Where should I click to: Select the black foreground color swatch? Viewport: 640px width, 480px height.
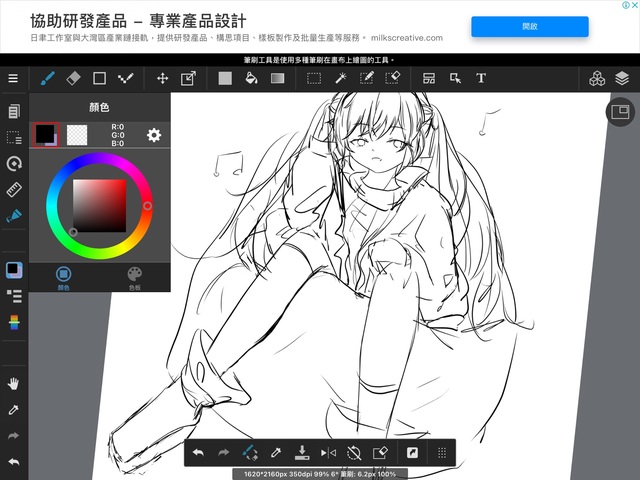45,134
